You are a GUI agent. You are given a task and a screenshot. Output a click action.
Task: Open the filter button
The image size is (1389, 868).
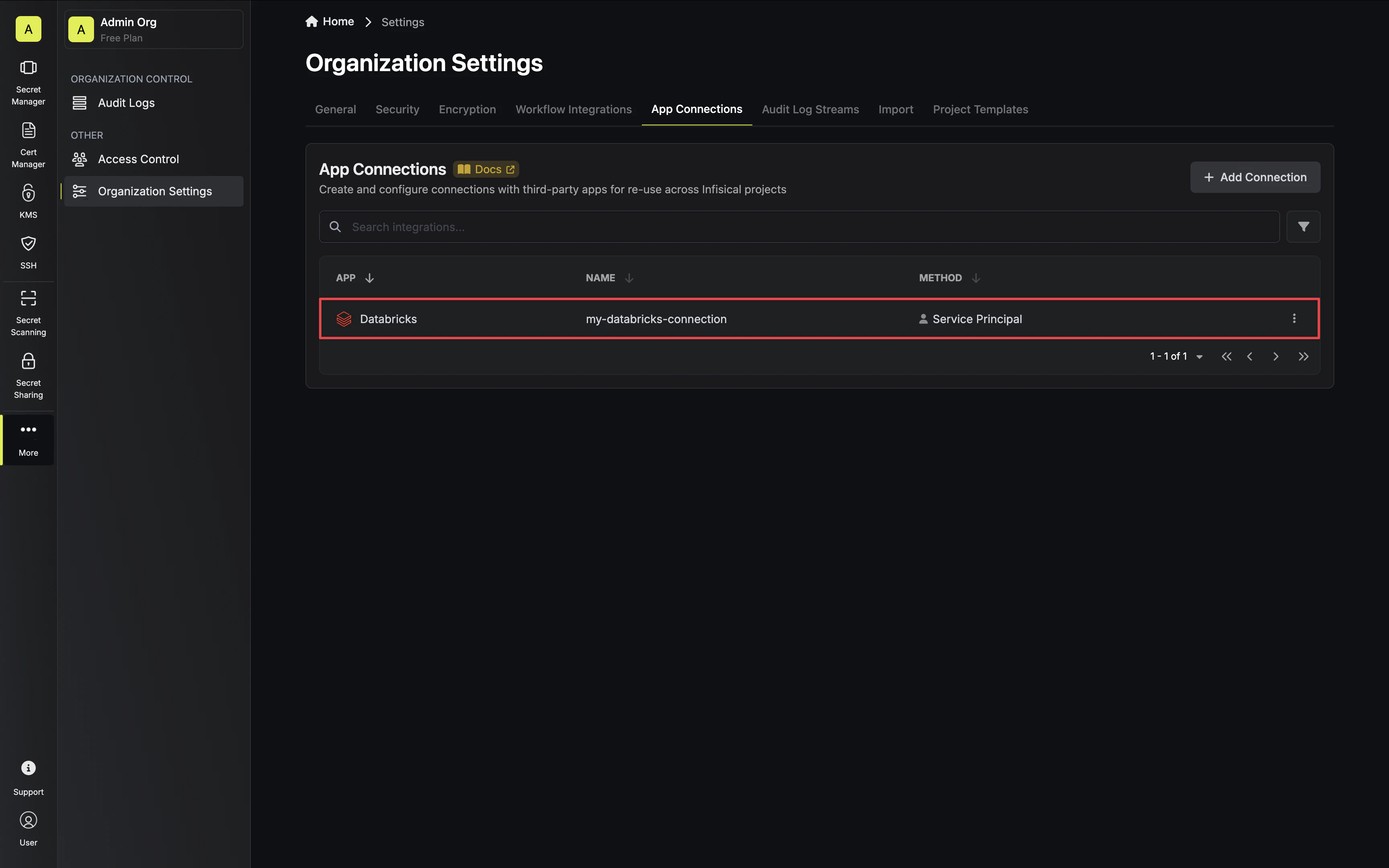point(1303,227)
